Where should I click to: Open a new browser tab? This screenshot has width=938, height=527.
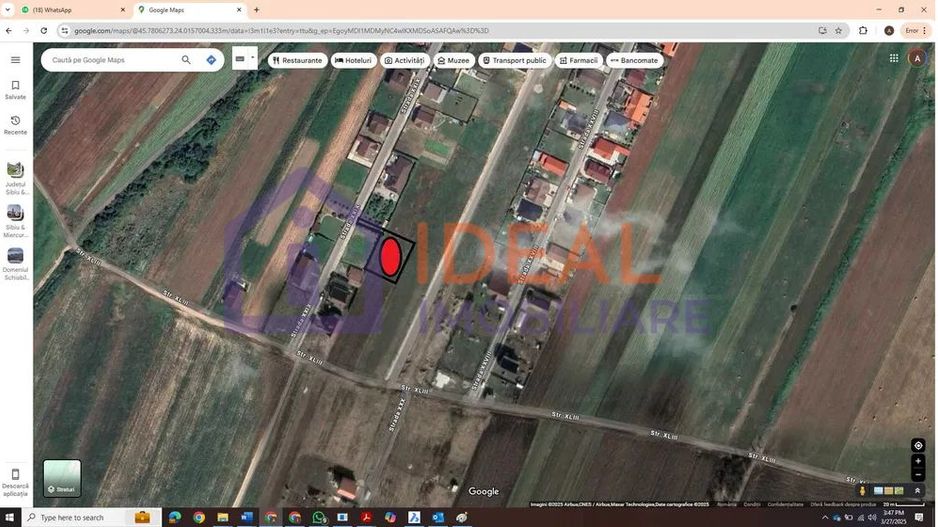coord(256,10)
